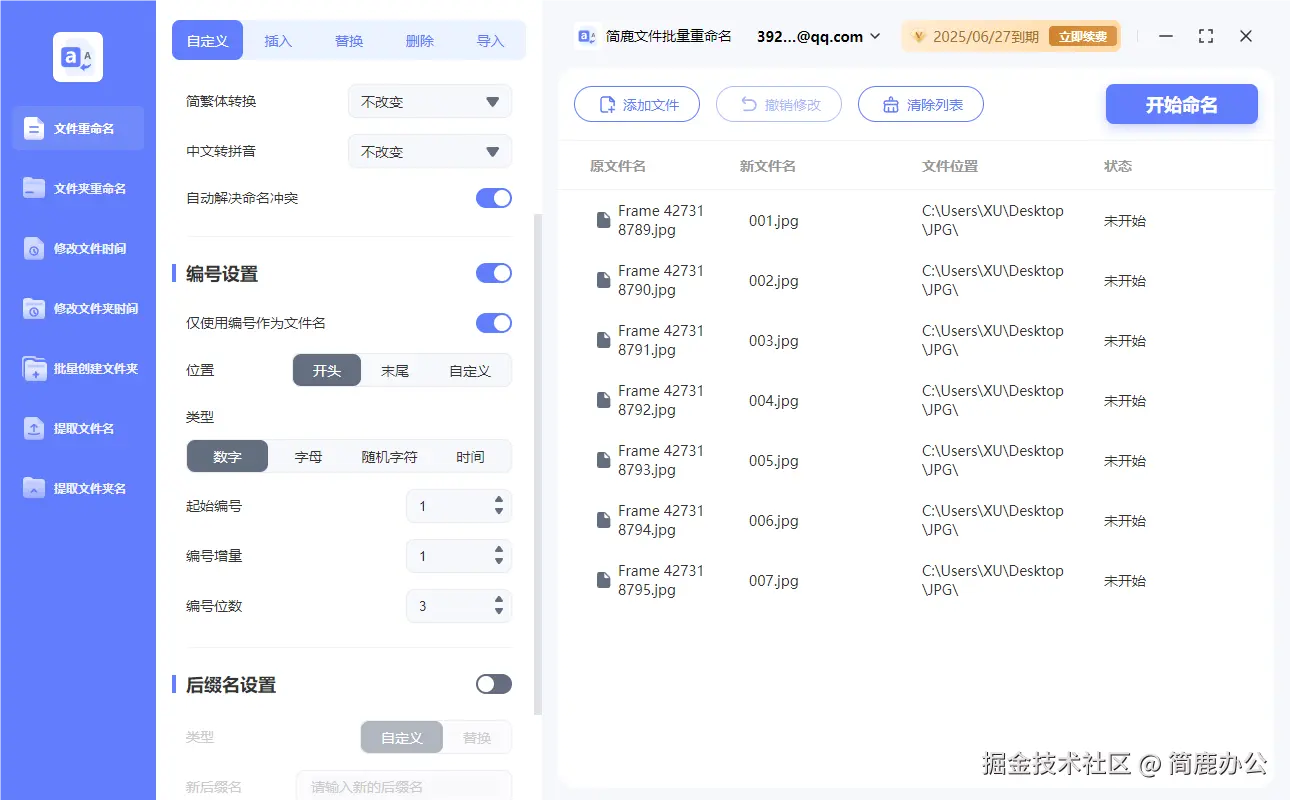Image resolution: width=1290 pixels, height=800 pixels.
Task: Switch to the 删除 tab
Action: coord(420,41)
